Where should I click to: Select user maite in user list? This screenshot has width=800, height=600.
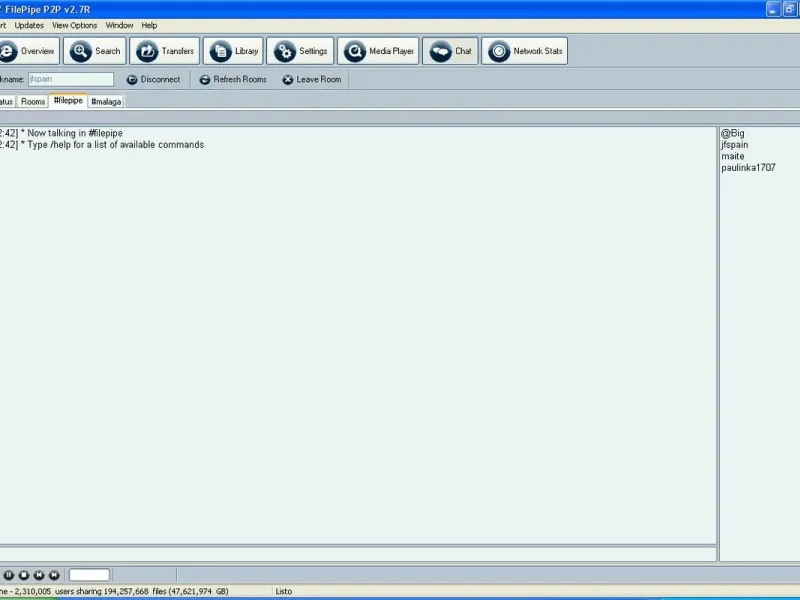click(x=733, y=156)
